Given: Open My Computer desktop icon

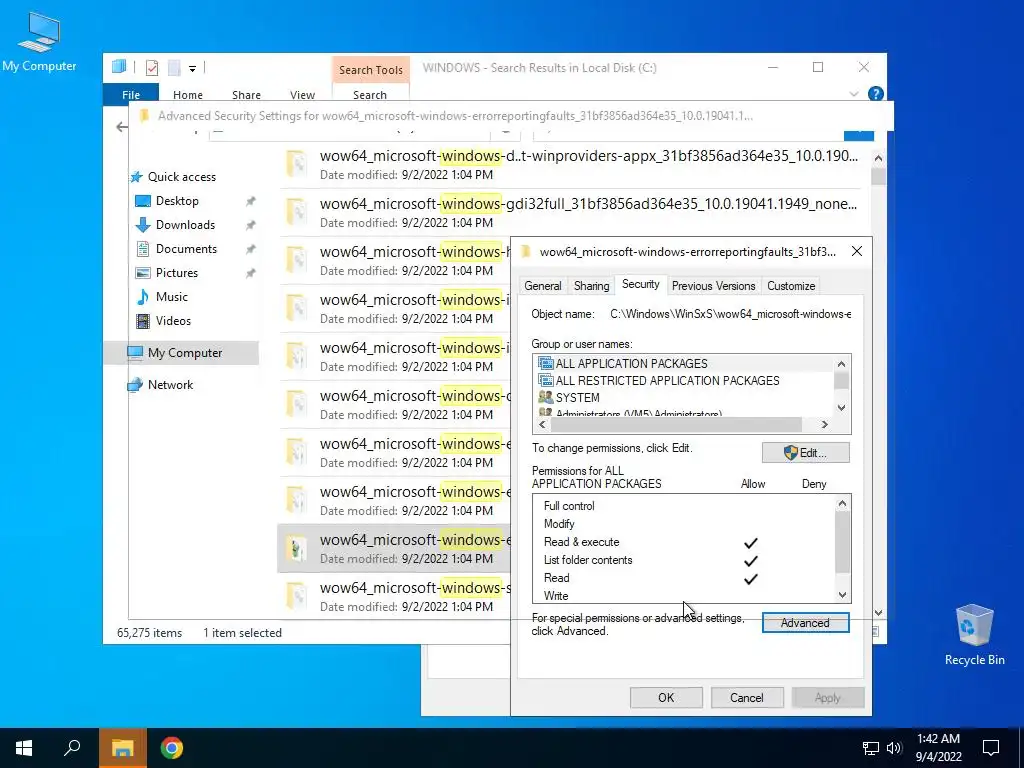Looking at the screenshot, I should (x=39, y=40).
